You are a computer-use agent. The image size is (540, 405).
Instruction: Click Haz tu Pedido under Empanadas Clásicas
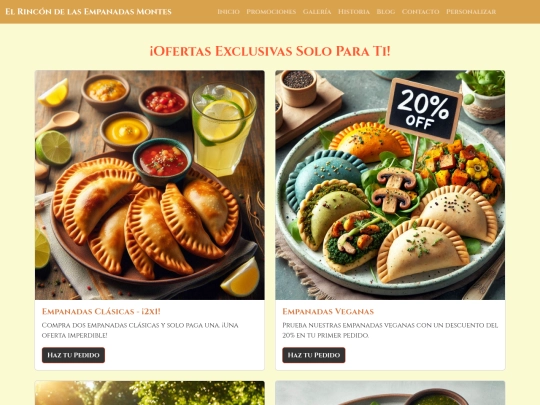pos(73,355)
